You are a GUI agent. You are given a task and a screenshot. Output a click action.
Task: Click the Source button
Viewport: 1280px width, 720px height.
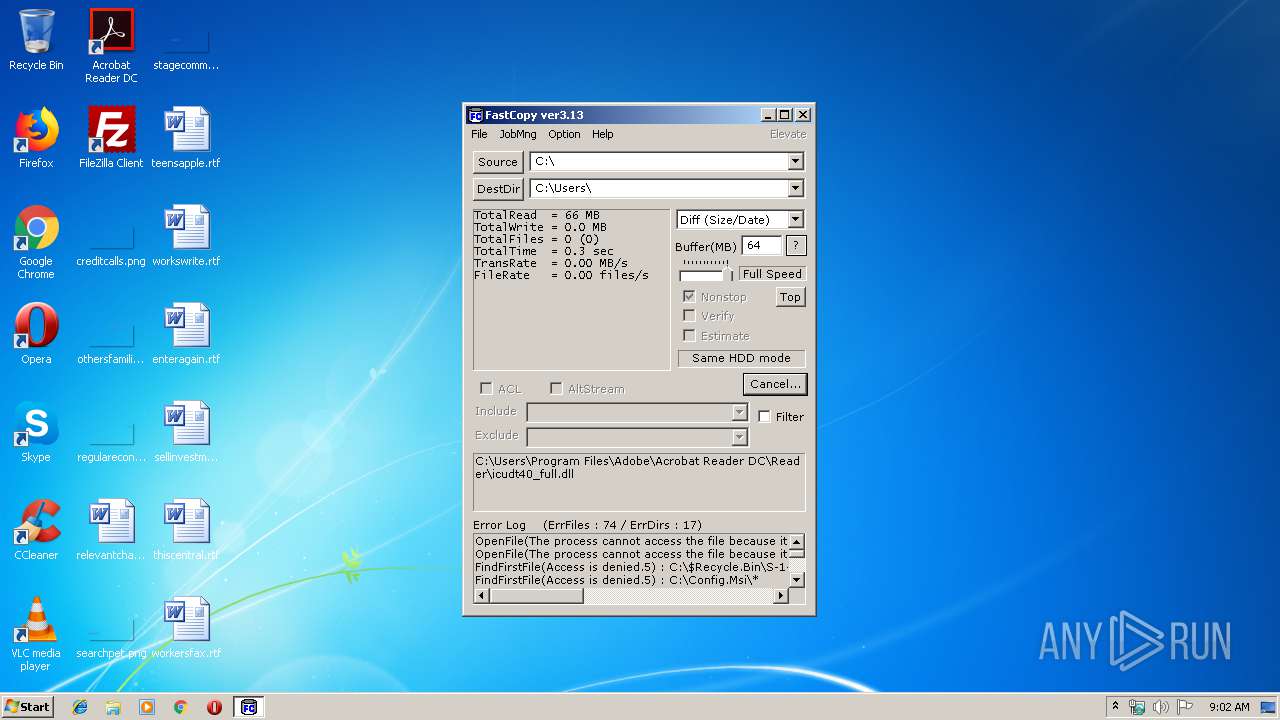point(498,162)
